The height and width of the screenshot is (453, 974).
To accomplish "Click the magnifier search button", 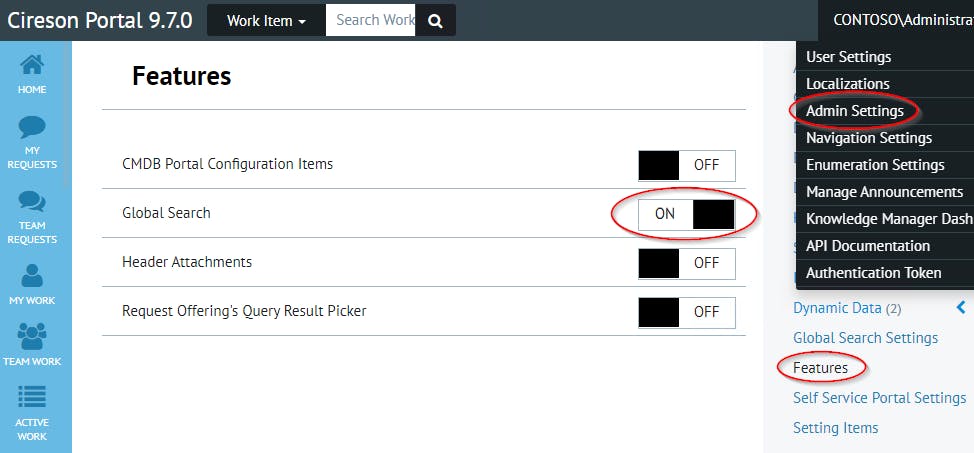I will [x=435, y=20].
